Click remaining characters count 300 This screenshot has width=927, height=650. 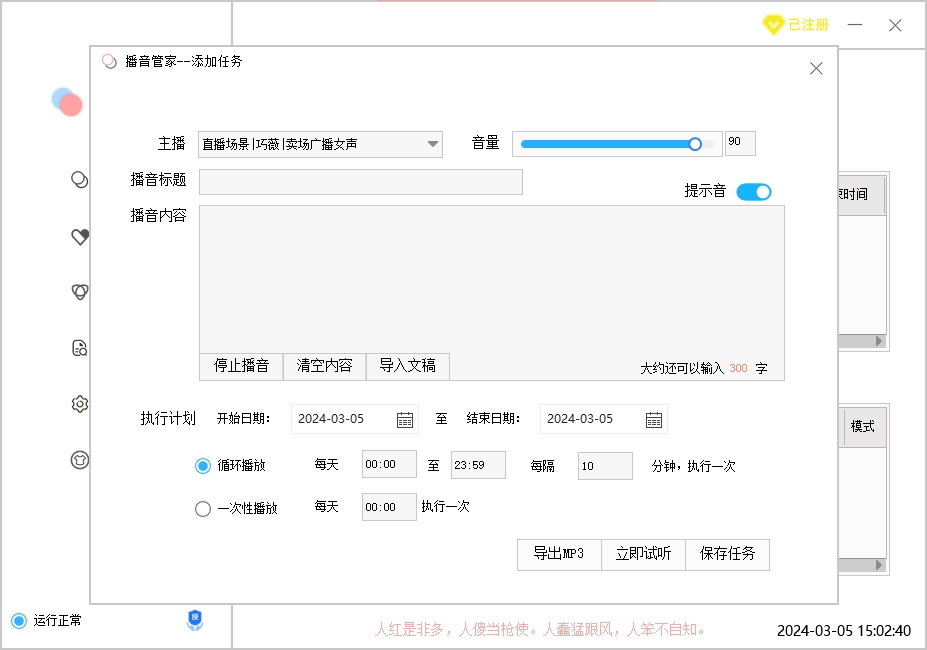738,368
